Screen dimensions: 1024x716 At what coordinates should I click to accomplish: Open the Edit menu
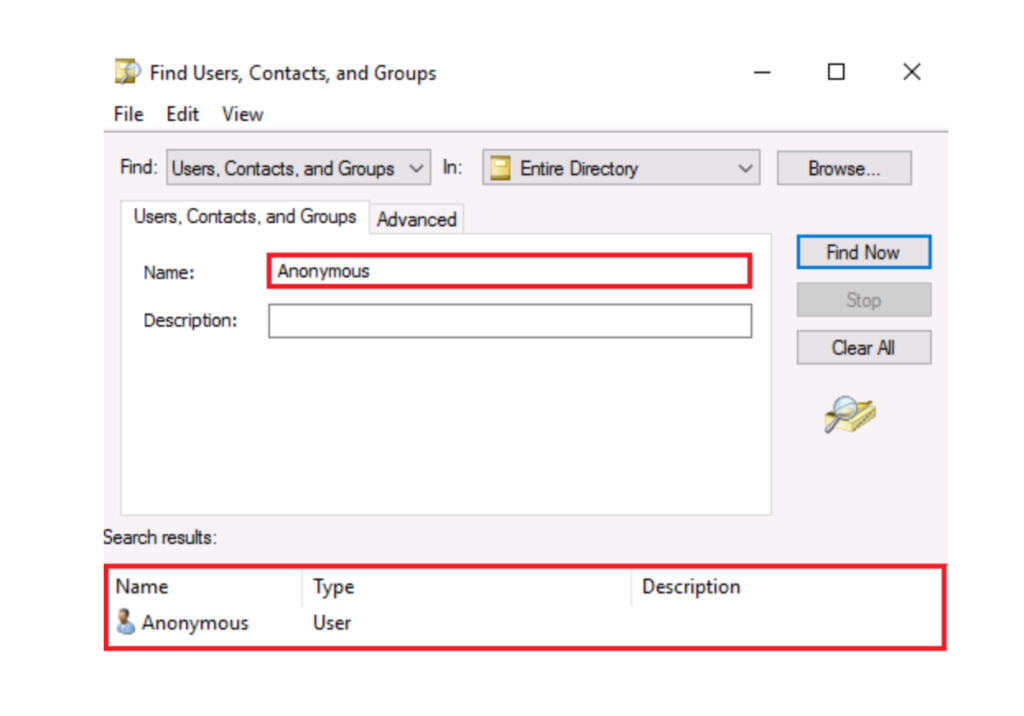pos(182,114)
